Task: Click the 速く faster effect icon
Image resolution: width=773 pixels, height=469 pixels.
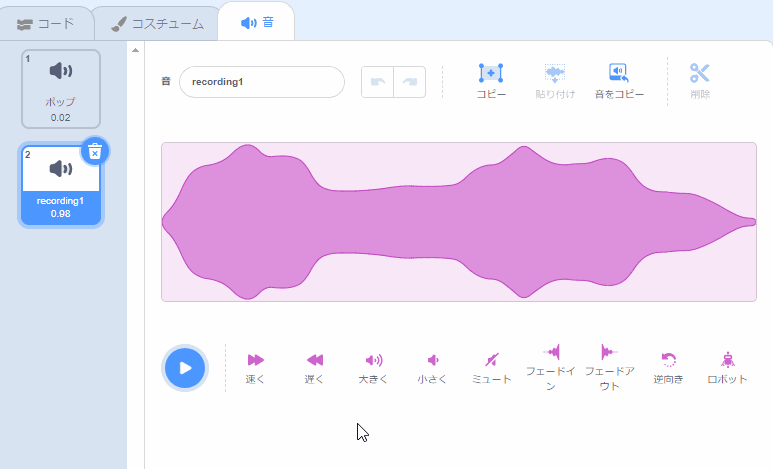Action: 255,360
